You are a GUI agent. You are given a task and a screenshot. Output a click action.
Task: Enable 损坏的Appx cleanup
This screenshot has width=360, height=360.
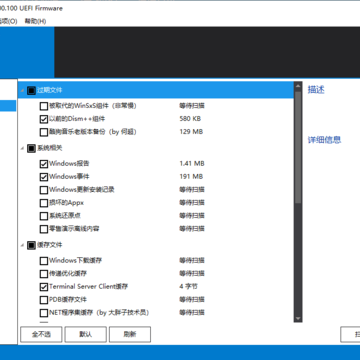tap(44, 203)
